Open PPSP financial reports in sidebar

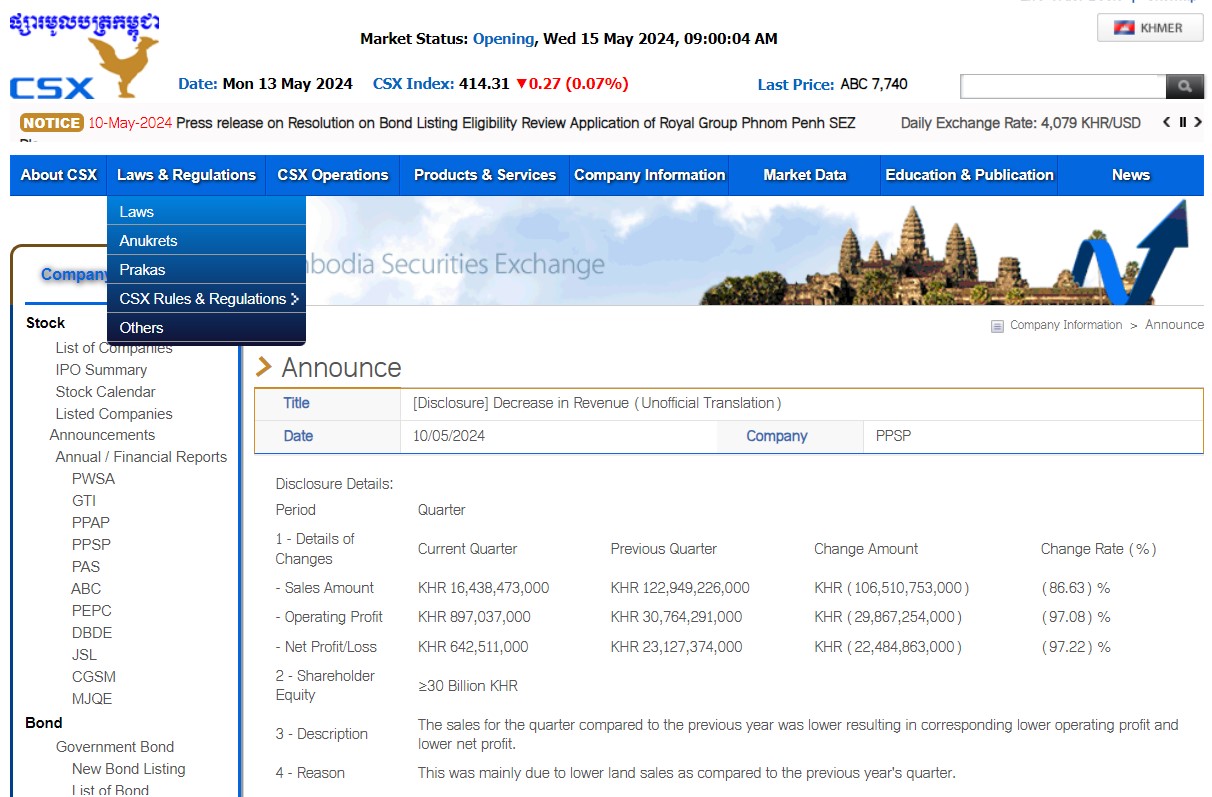pyautogui.click(x=91, y=545)
